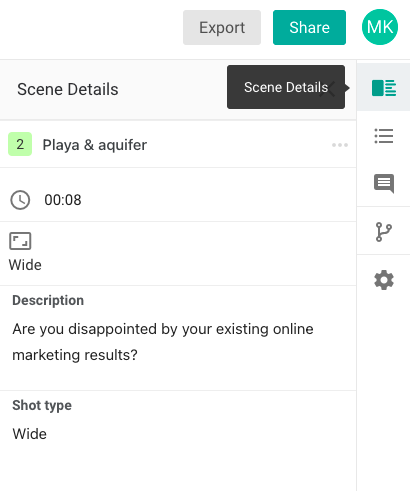Open the MK user avatar menu
410x491 pixels.
[380, 27]
